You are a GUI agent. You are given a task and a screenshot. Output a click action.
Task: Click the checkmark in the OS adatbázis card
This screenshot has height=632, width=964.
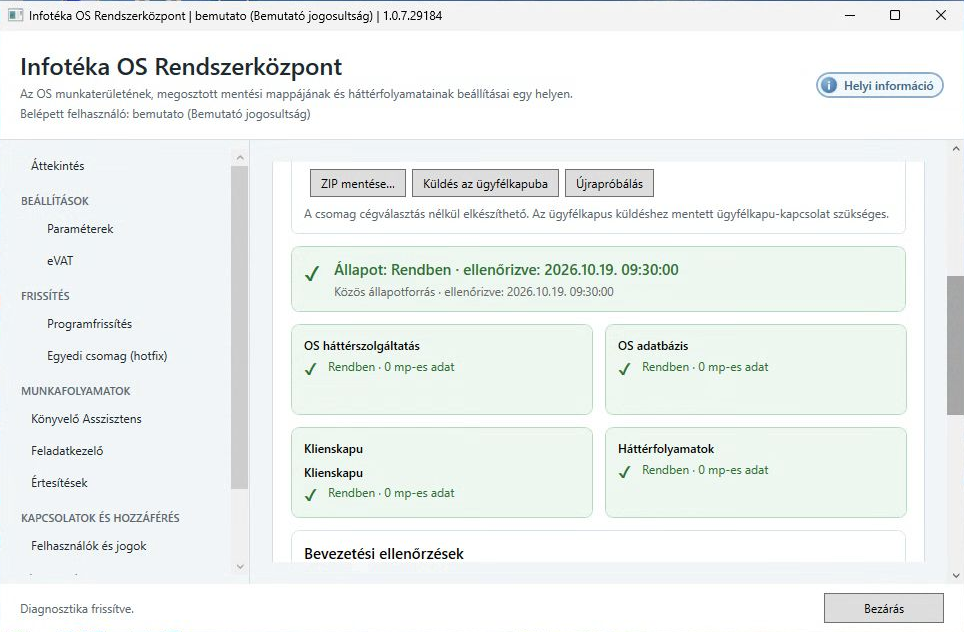click(625, 368)
